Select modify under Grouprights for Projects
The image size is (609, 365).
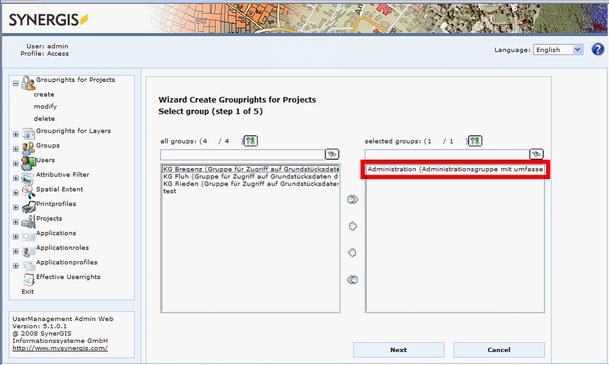[45, 106]
